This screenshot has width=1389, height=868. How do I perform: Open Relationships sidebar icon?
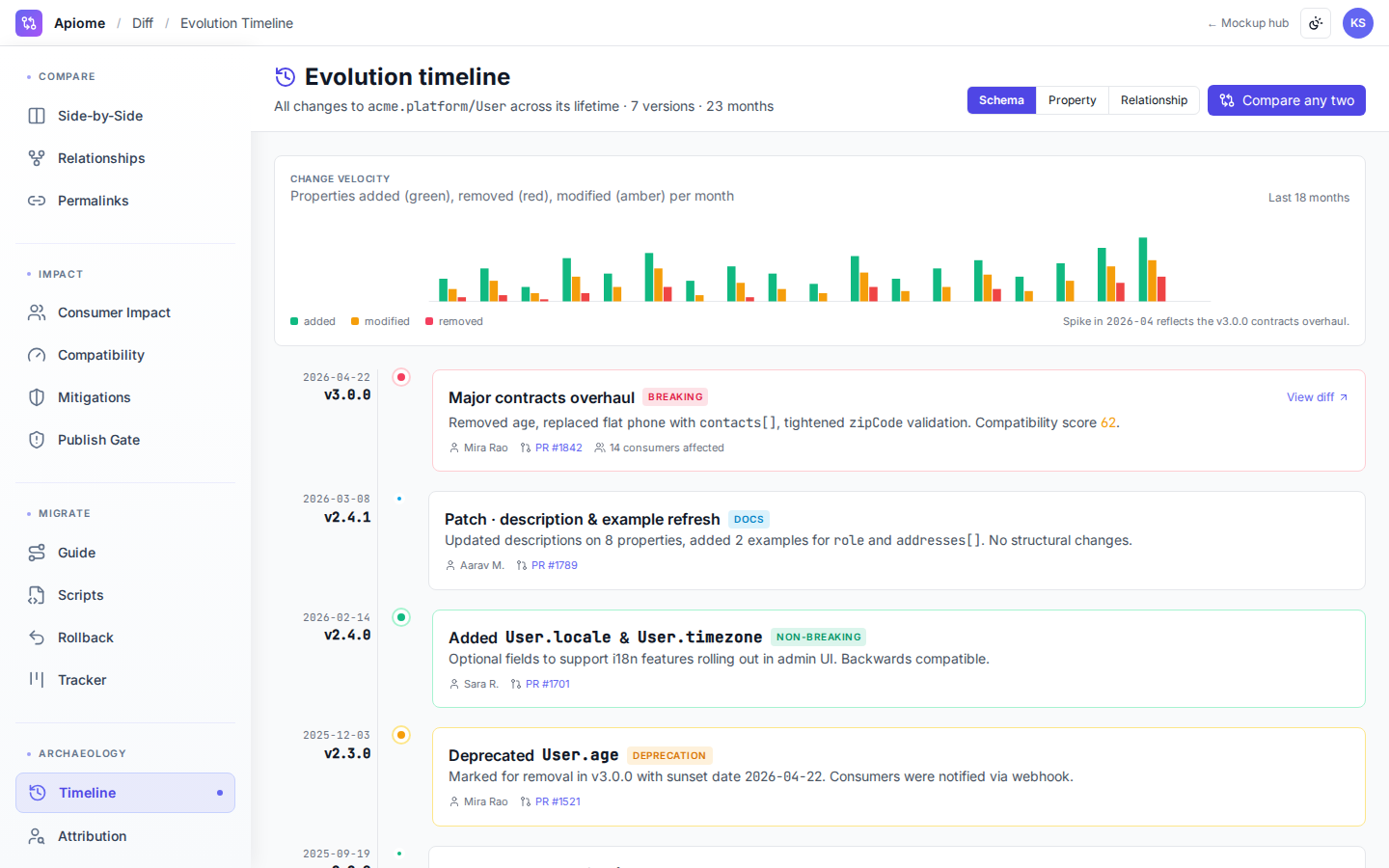pos(37,158)
